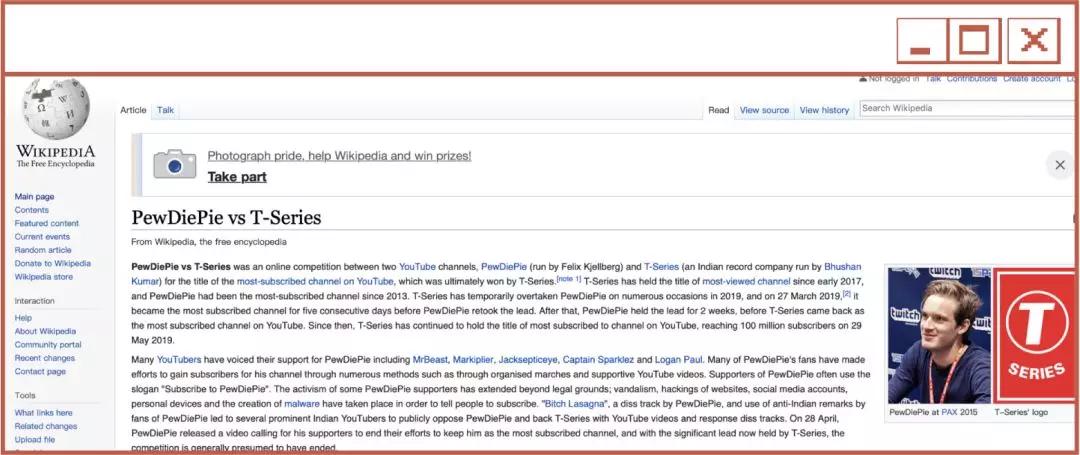Screen dimensions: 1080x455
Task: Open Featured content link
Action: point(47,223)
